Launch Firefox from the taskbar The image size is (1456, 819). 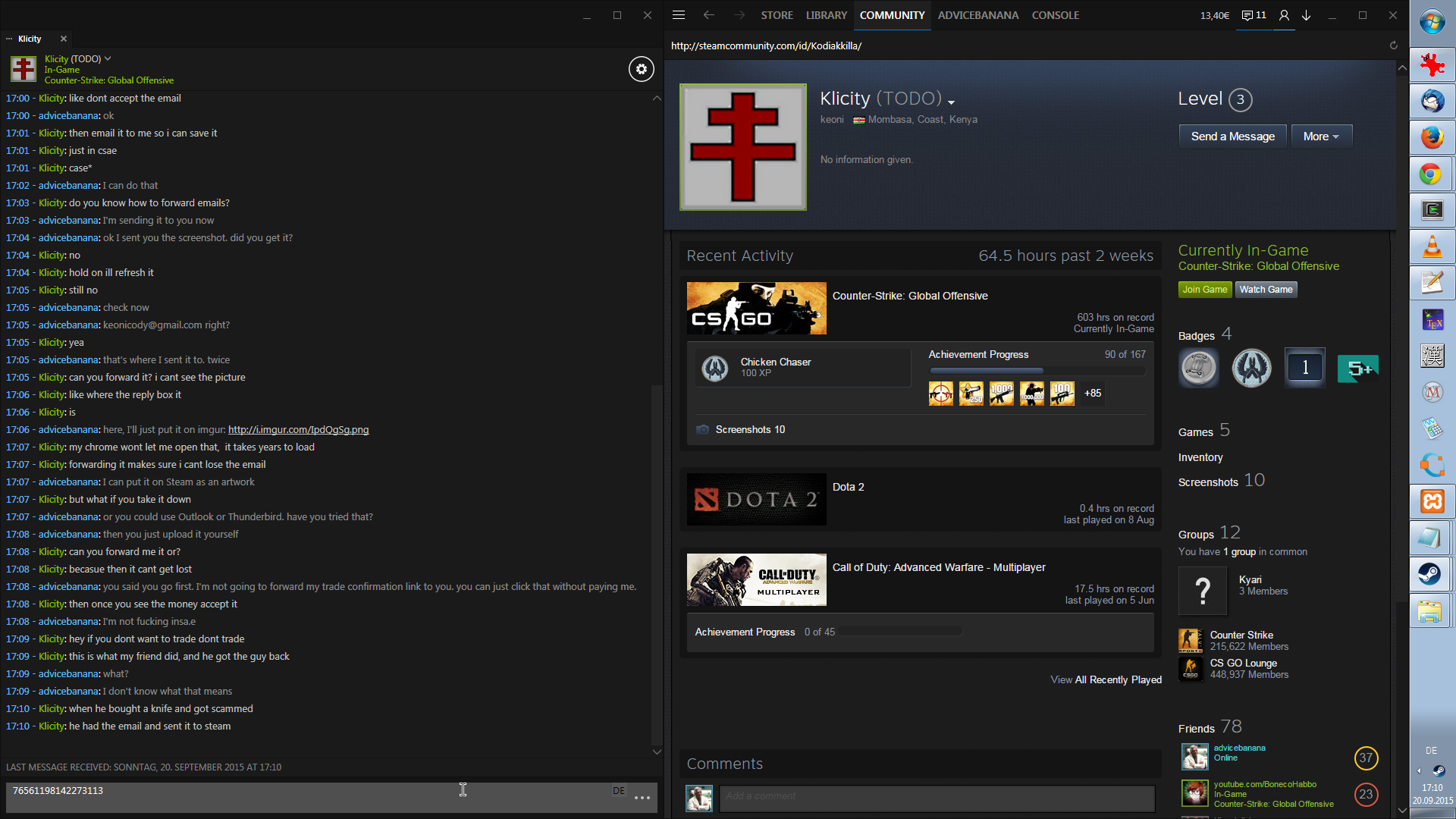[1432, 138]
